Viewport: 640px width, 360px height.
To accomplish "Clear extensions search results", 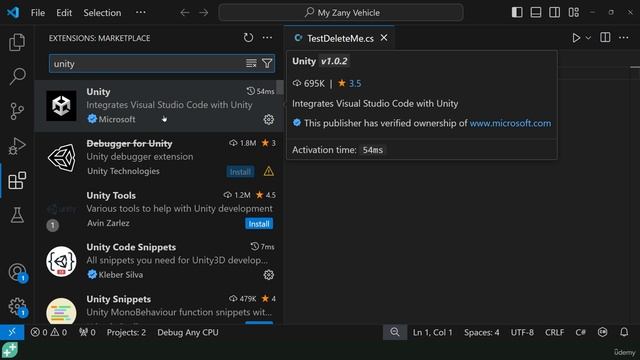I will [251, 63].
